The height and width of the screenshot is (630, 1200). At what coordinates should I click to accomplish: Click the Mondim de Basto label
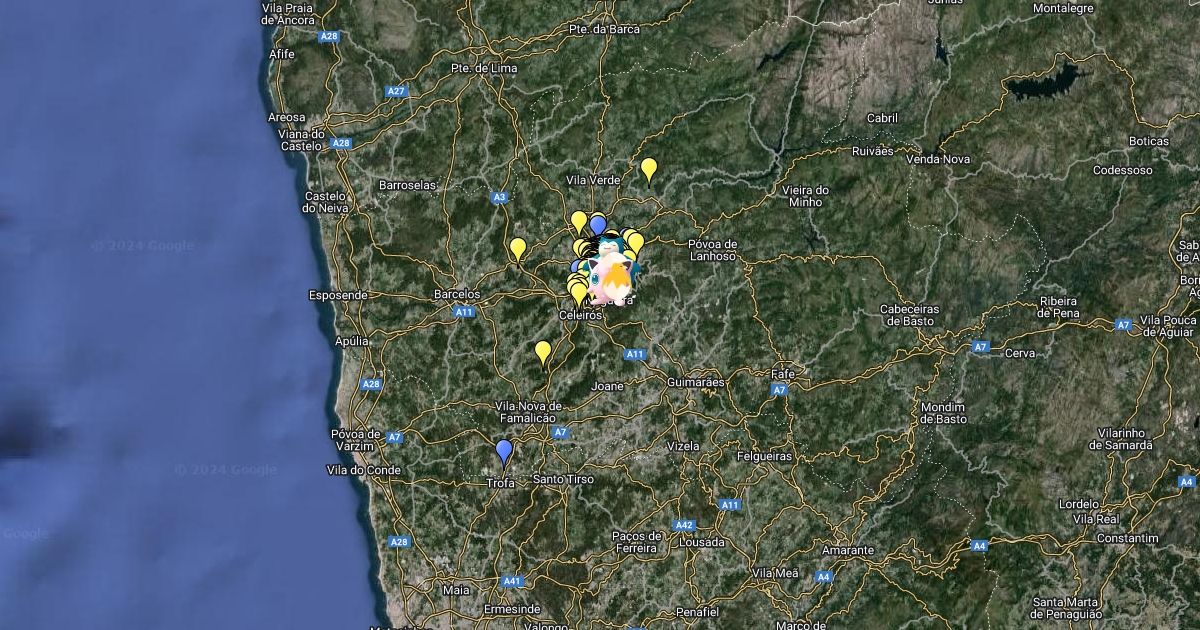(x=943, y=413)
